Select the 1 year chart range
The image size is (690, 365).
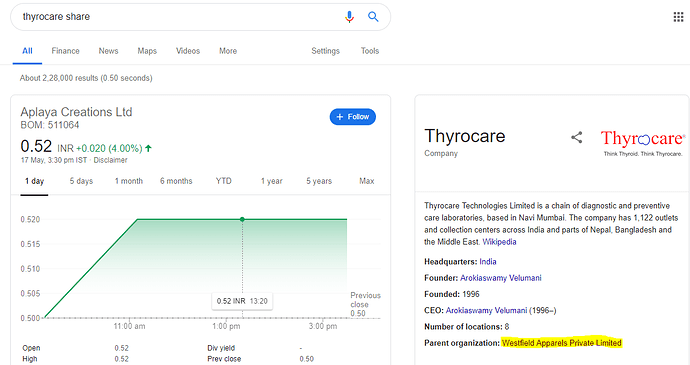[271, 181]
